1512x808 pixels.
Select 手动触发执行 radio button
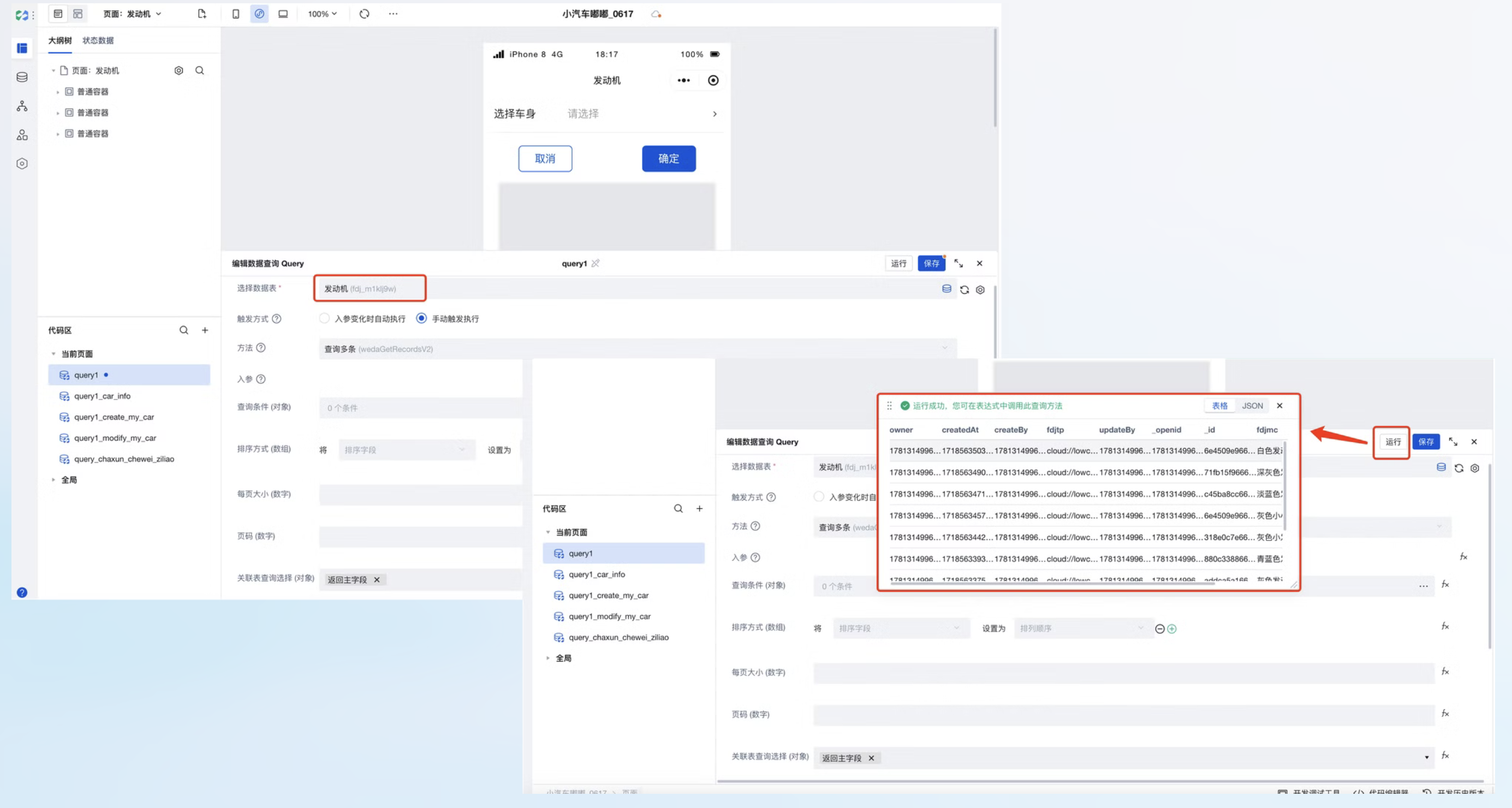click(x=421, y=318)
